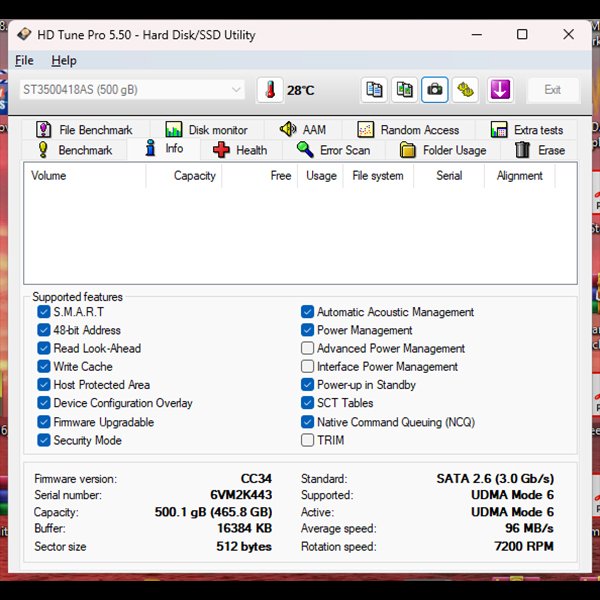600x600 pixels.
Task: Open the Extra tests tab
Action: 527,130
